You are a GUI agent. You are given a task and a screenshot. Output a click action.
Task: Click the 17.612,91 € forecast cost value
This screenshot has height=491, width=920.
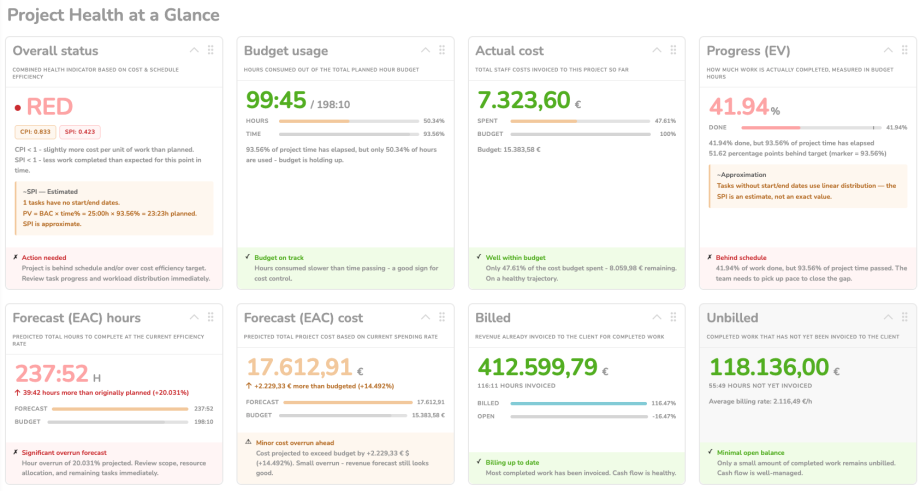coord(305,367)
